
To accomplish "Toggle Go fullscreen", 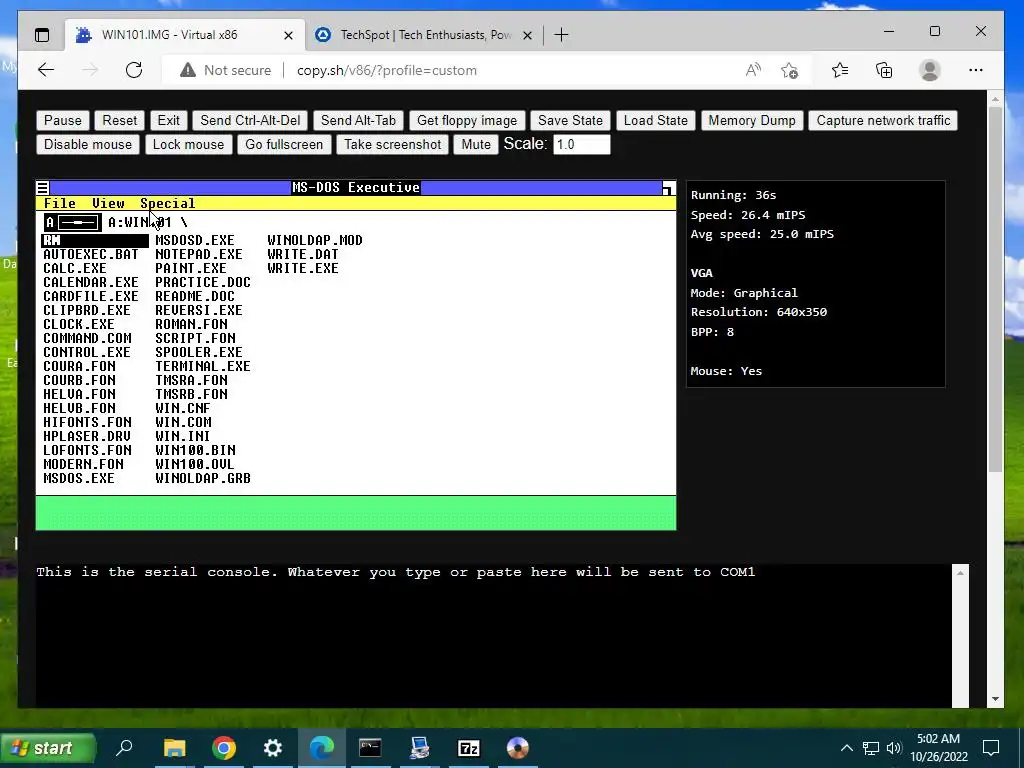I will click(283, 144).
